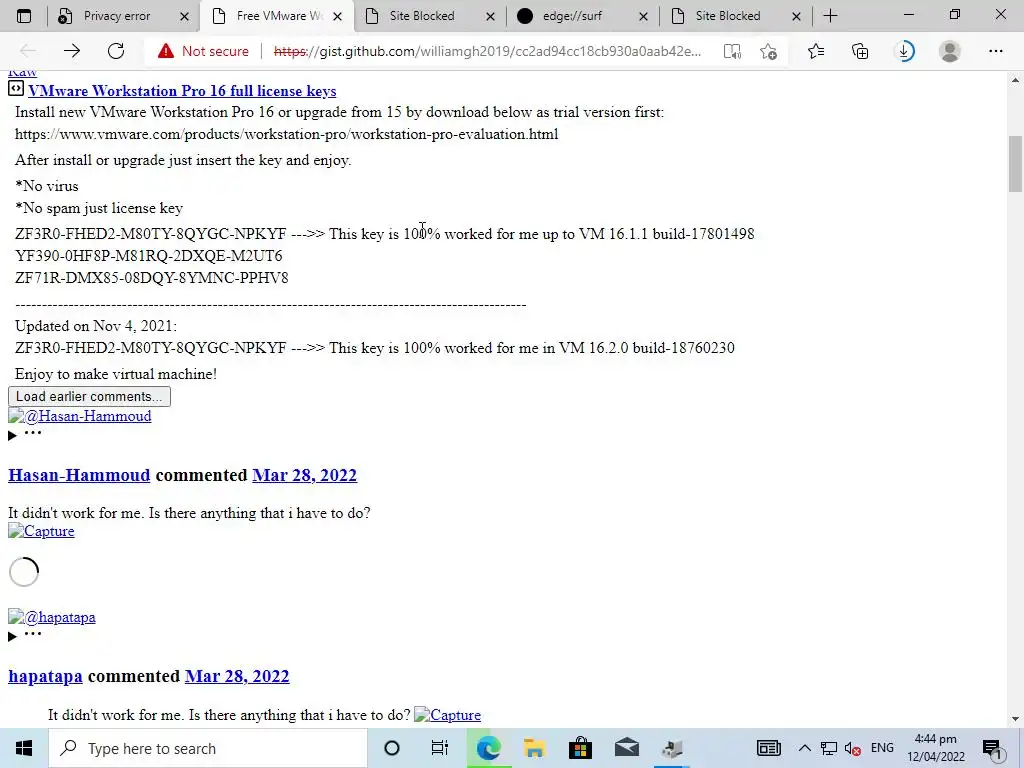
Task: Click the Enjoy to make virtual machine text
Action: point(116,374)
